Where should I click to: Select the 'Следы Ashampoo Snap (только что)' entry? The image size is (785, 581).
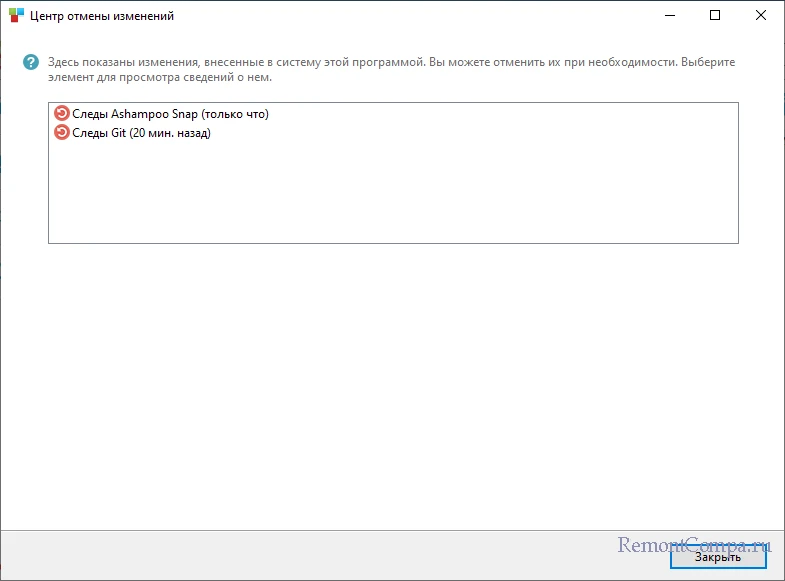[162, 114]
